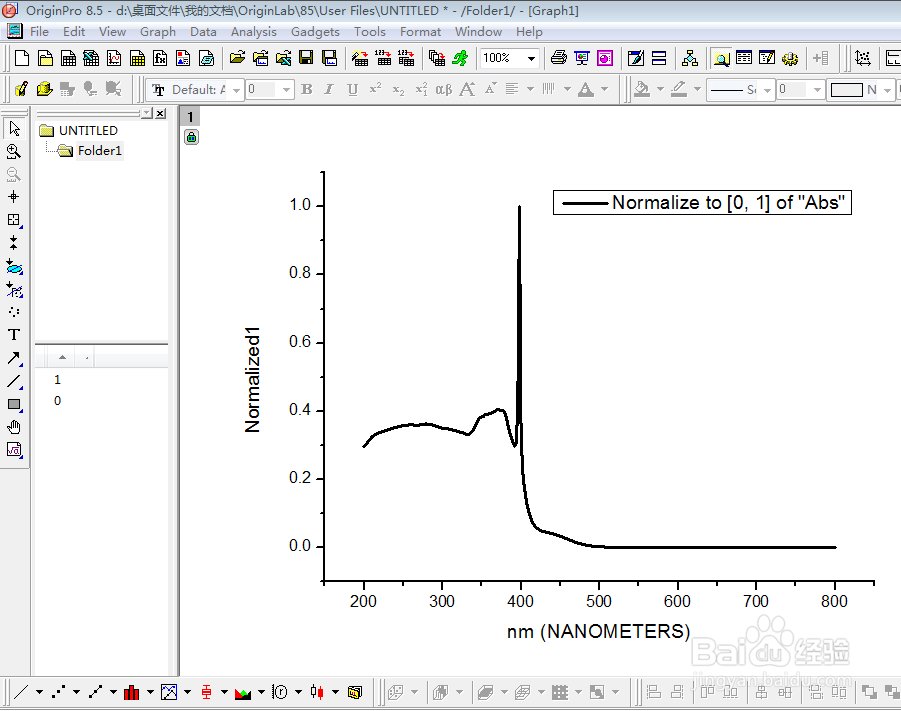
Task: Click the New Function (fx) icon
Action: tap(160, 58)
